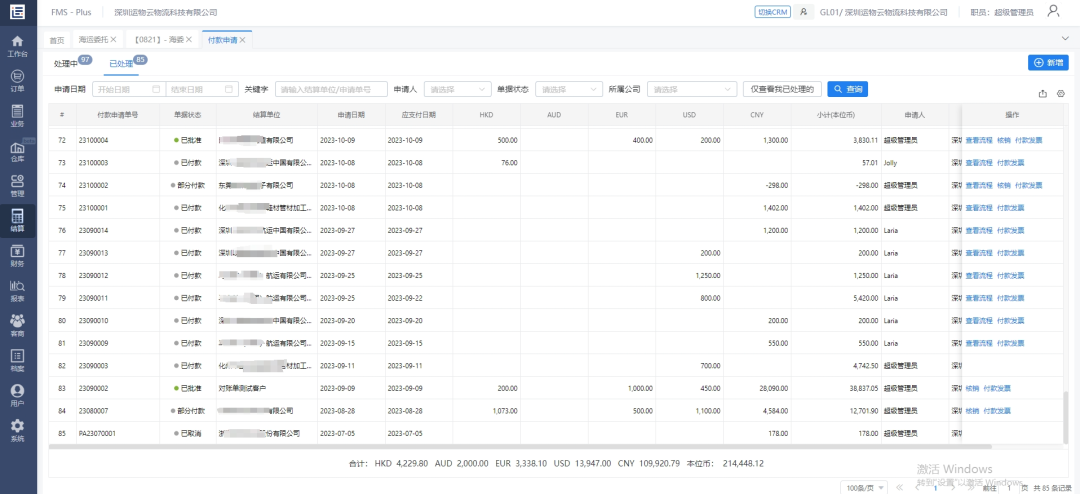Close the 付款申请 tab
This screenshot has height=494, width=1080.
[x=242, y=40]
